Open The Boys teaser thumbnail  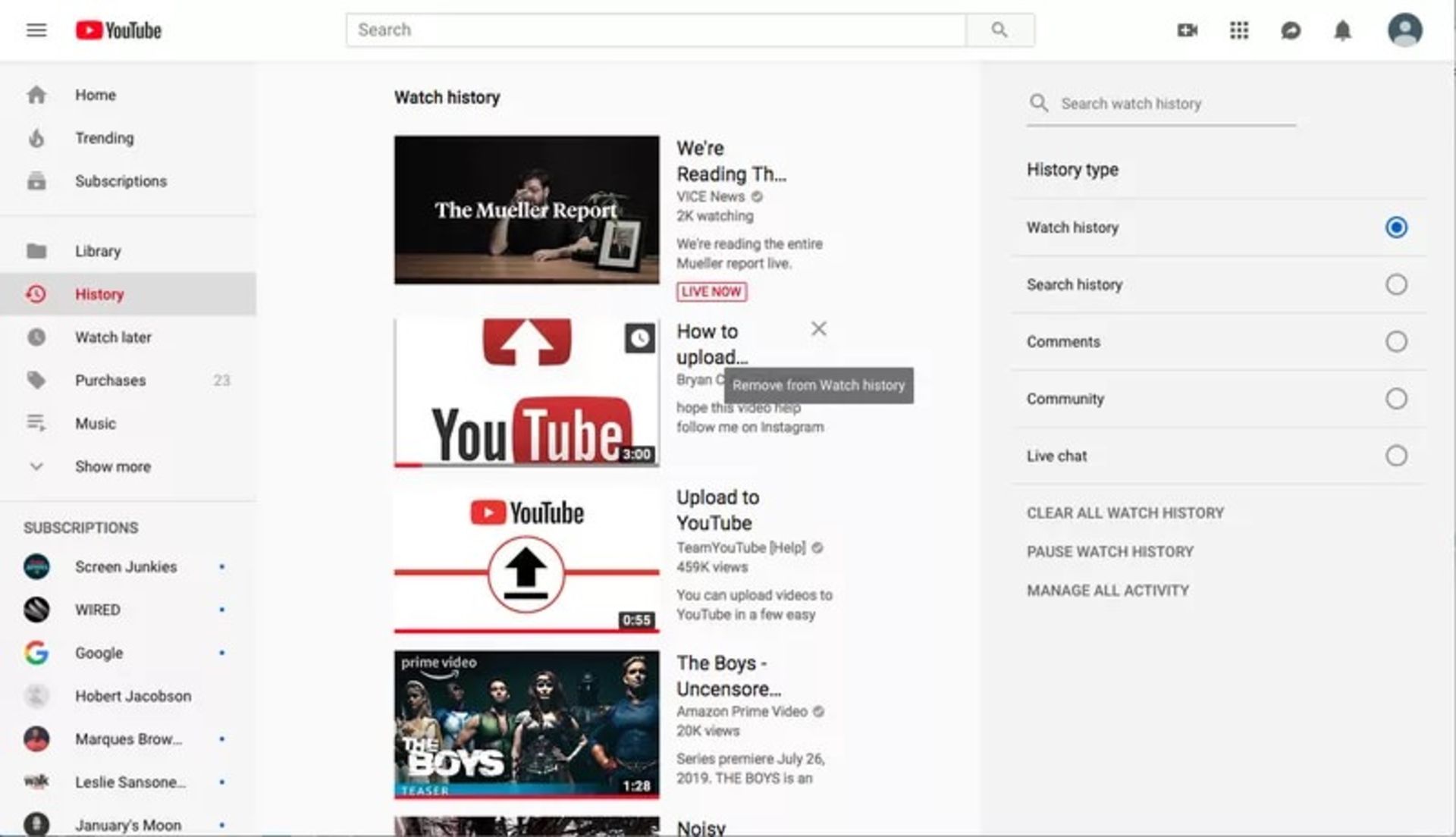pyautogui.click(x=527, y=725)
